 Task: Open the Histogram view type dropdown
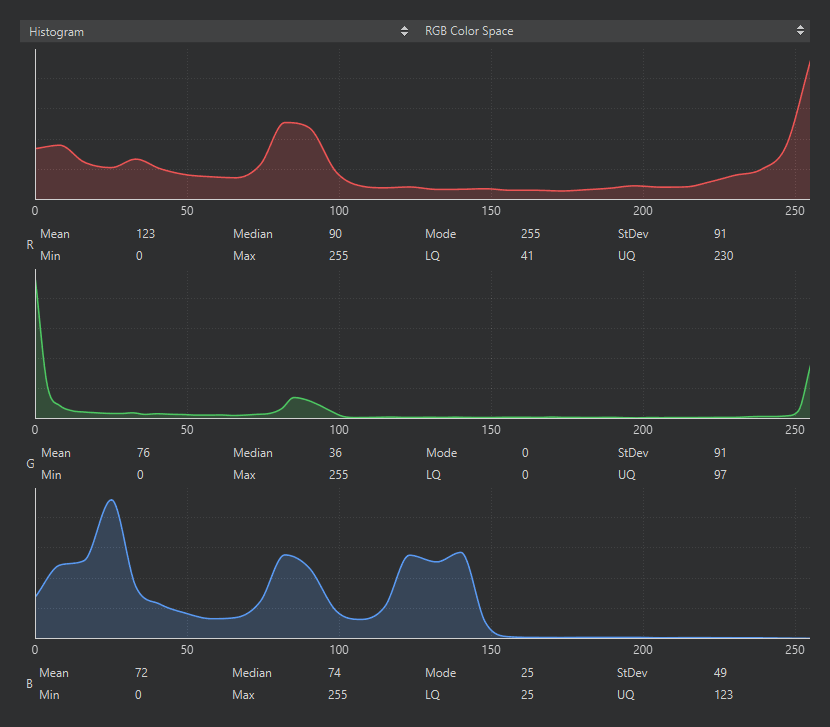coord(218,31)
